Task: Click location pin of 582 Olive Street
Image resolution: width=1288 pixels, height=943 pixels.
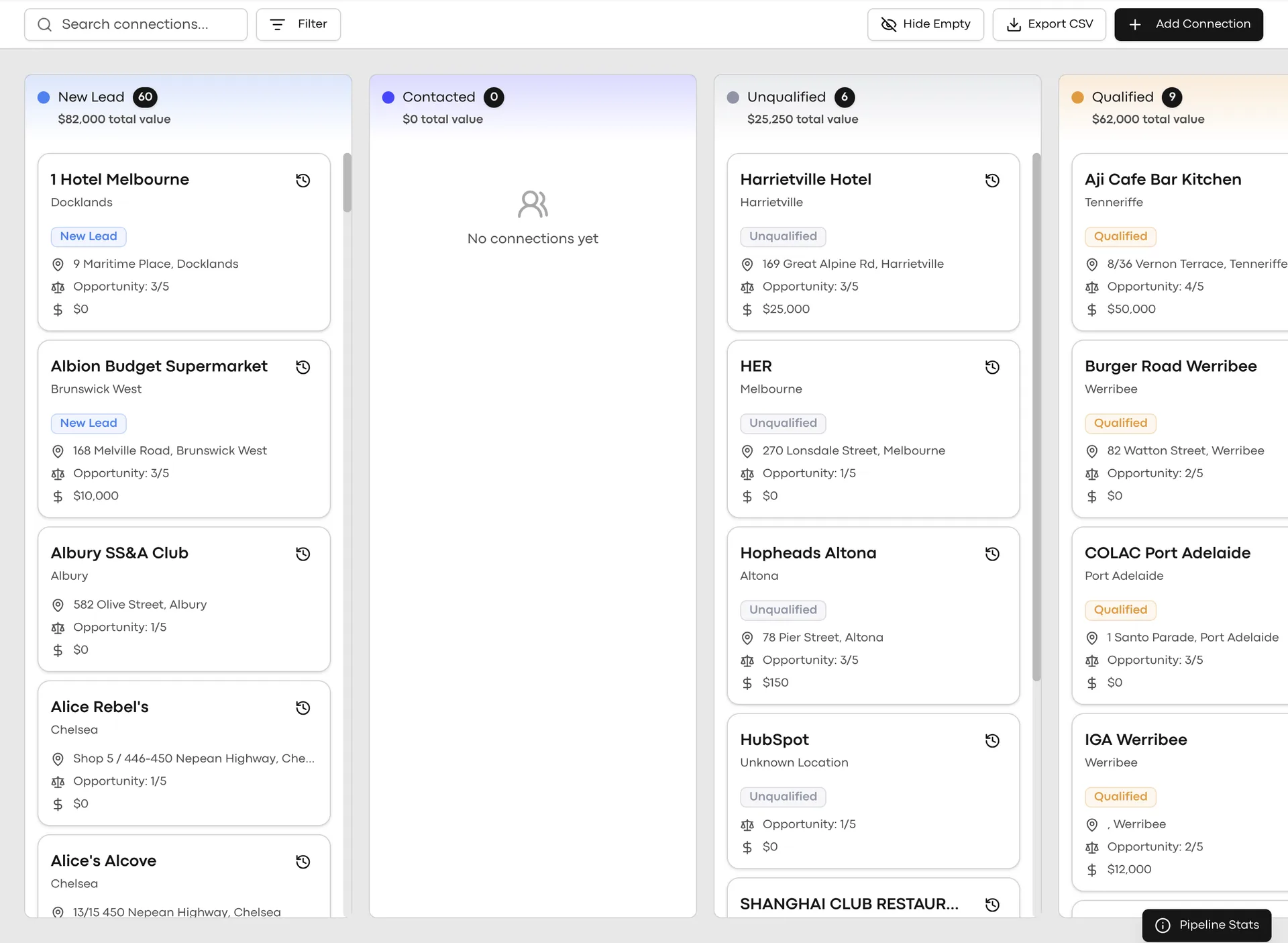Action: (x=58, y=605)
